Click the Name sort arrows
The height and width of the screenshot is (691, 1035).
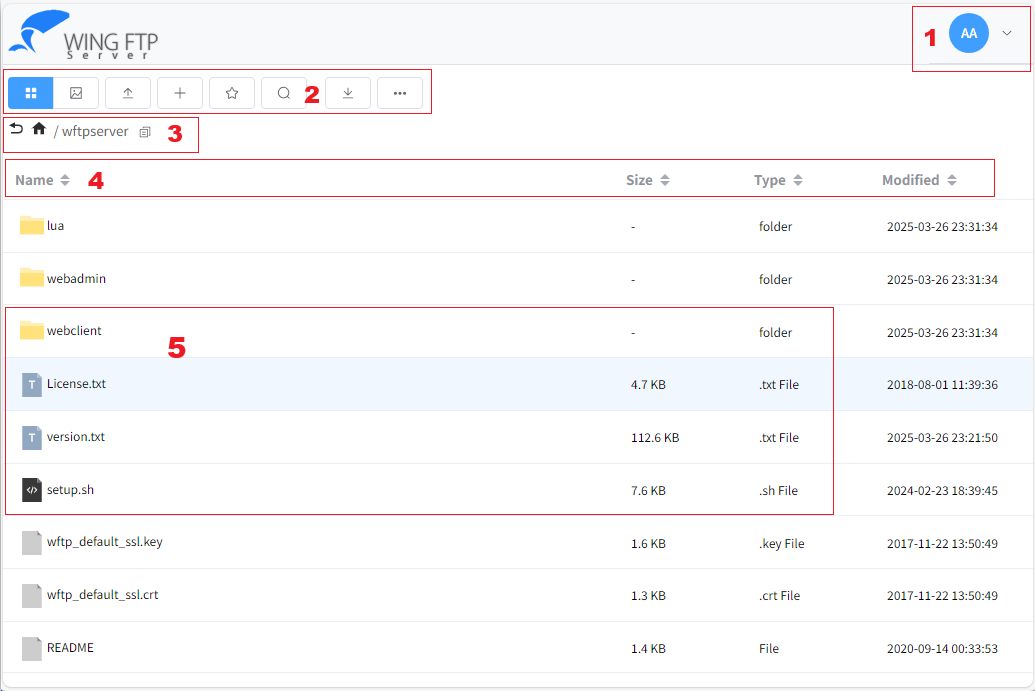coord(65,180)
